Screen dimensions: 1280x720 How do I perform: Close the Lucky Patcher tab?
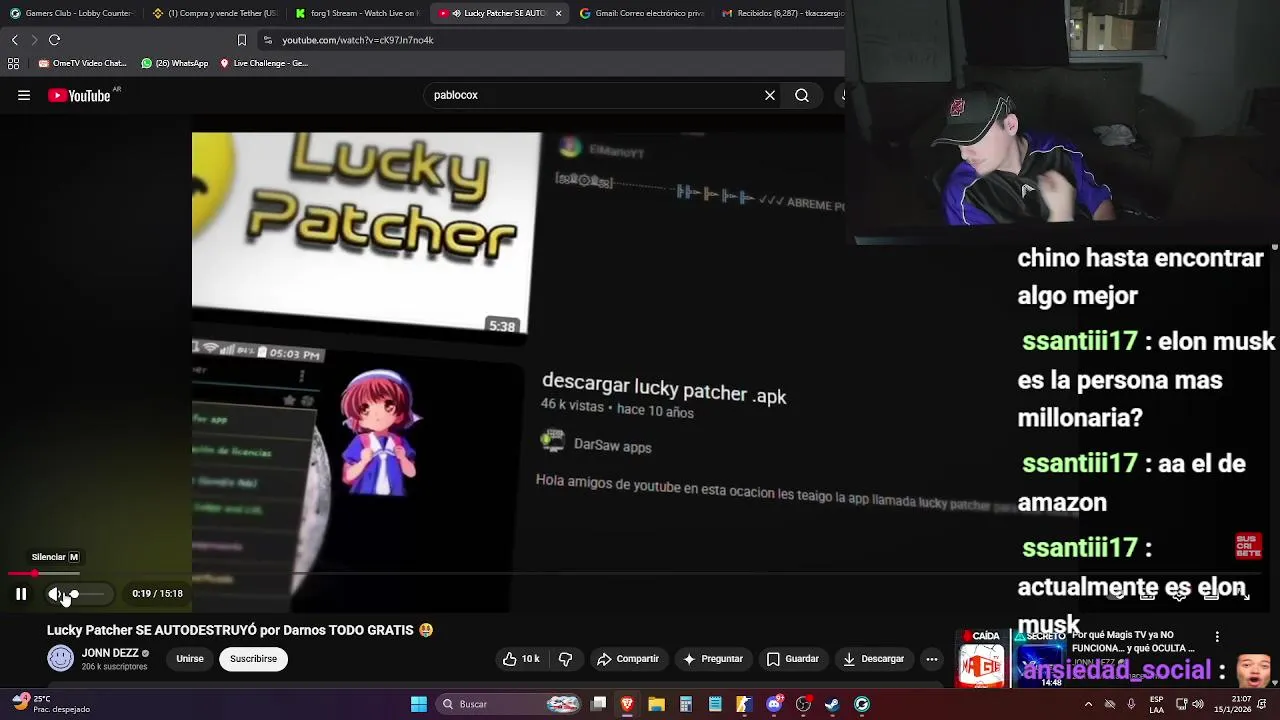tap(558, 13)
